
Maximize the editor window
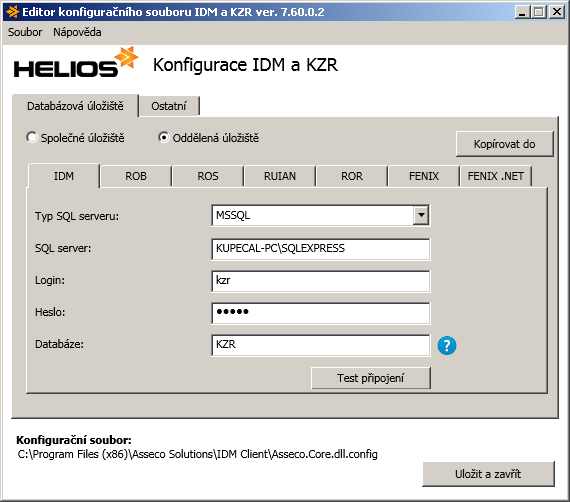click(x=539, y=12)
